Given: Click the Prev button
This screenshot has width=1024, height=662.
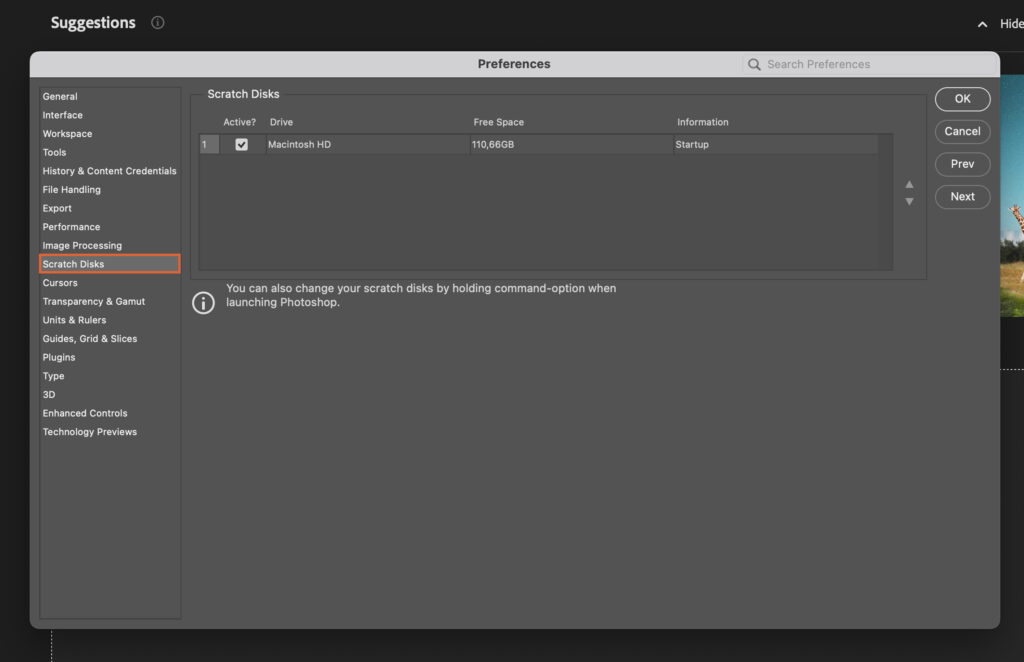Looking at the screenshot, I should (962, 164).
